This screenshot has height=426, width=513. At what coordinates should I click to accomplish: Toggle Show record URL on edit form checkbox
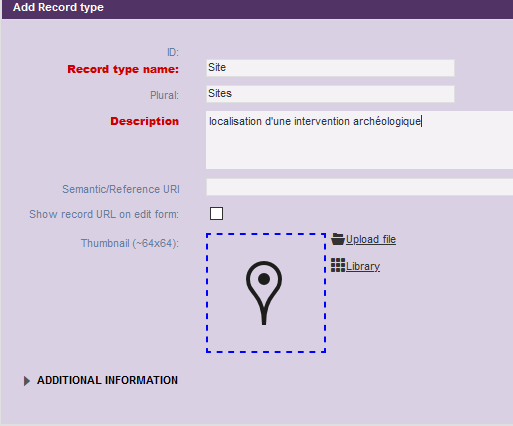216,213
